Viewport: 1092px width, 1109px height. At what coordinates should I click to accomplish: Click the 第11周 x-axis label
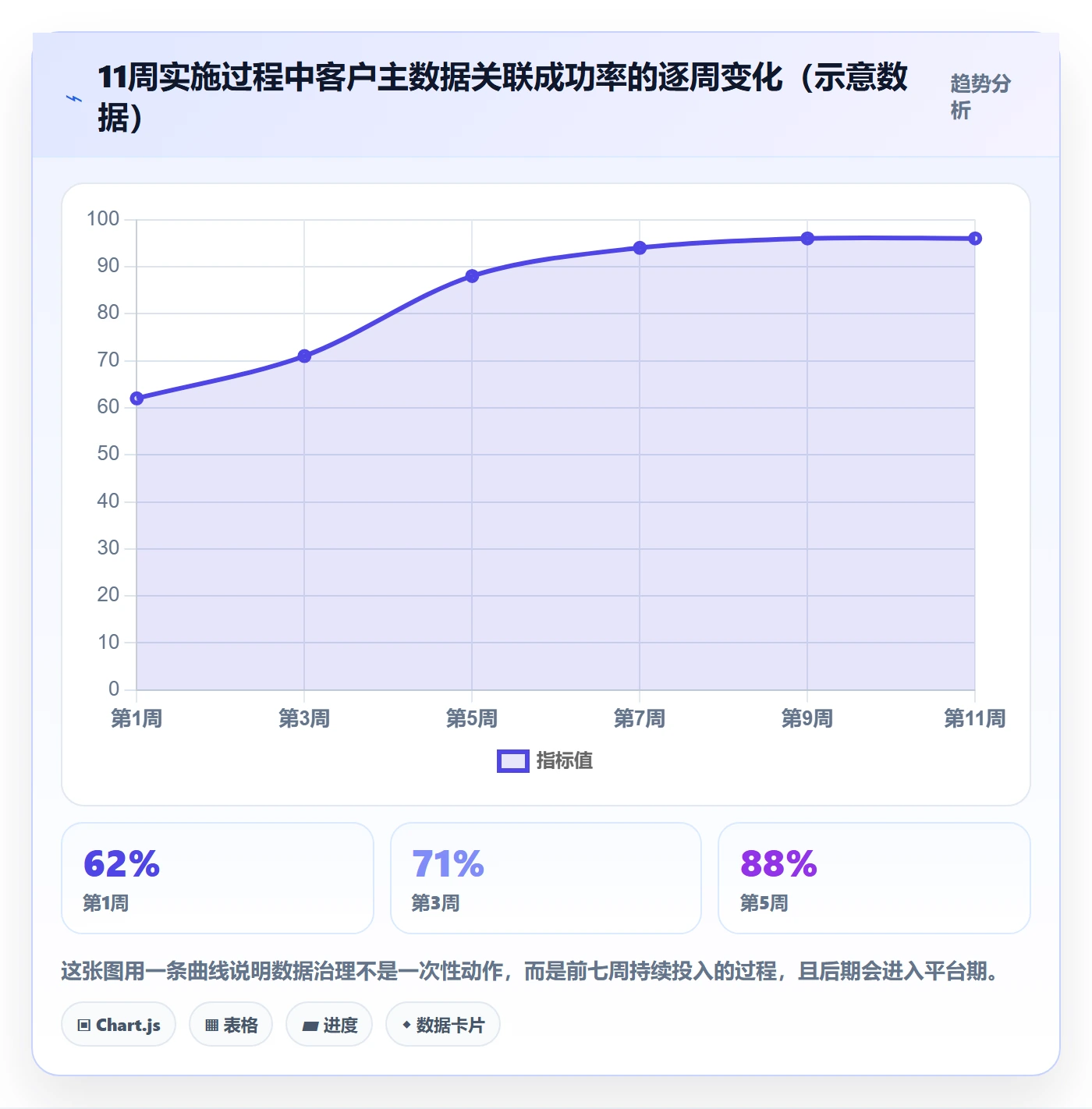(975, 718)
